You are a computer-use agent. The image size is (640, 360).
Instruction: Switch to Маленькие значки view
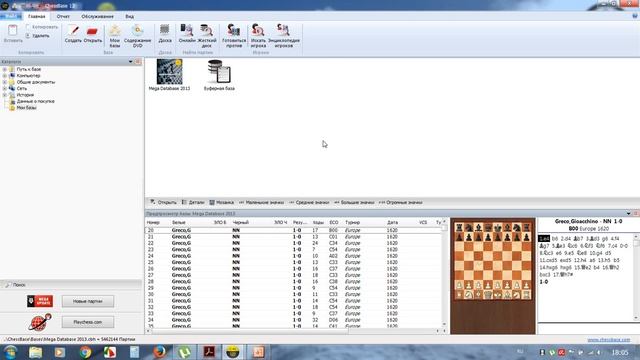[x=261, y=202]
